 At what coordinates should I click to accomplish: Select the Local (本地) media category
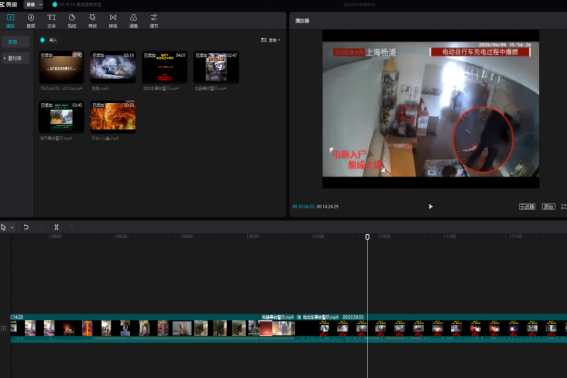15,42
